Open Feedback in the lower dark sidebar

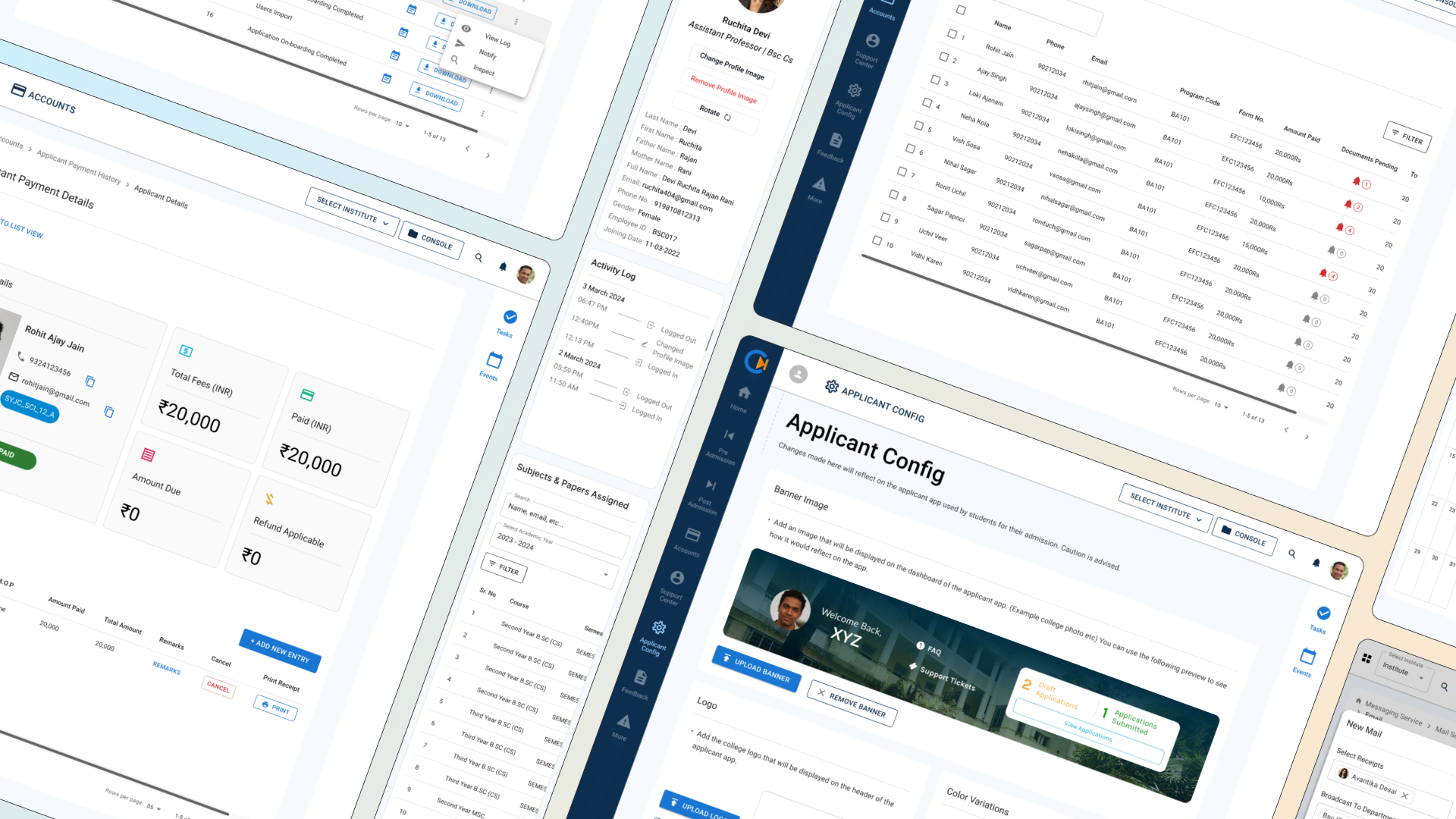tap(638, 682)
